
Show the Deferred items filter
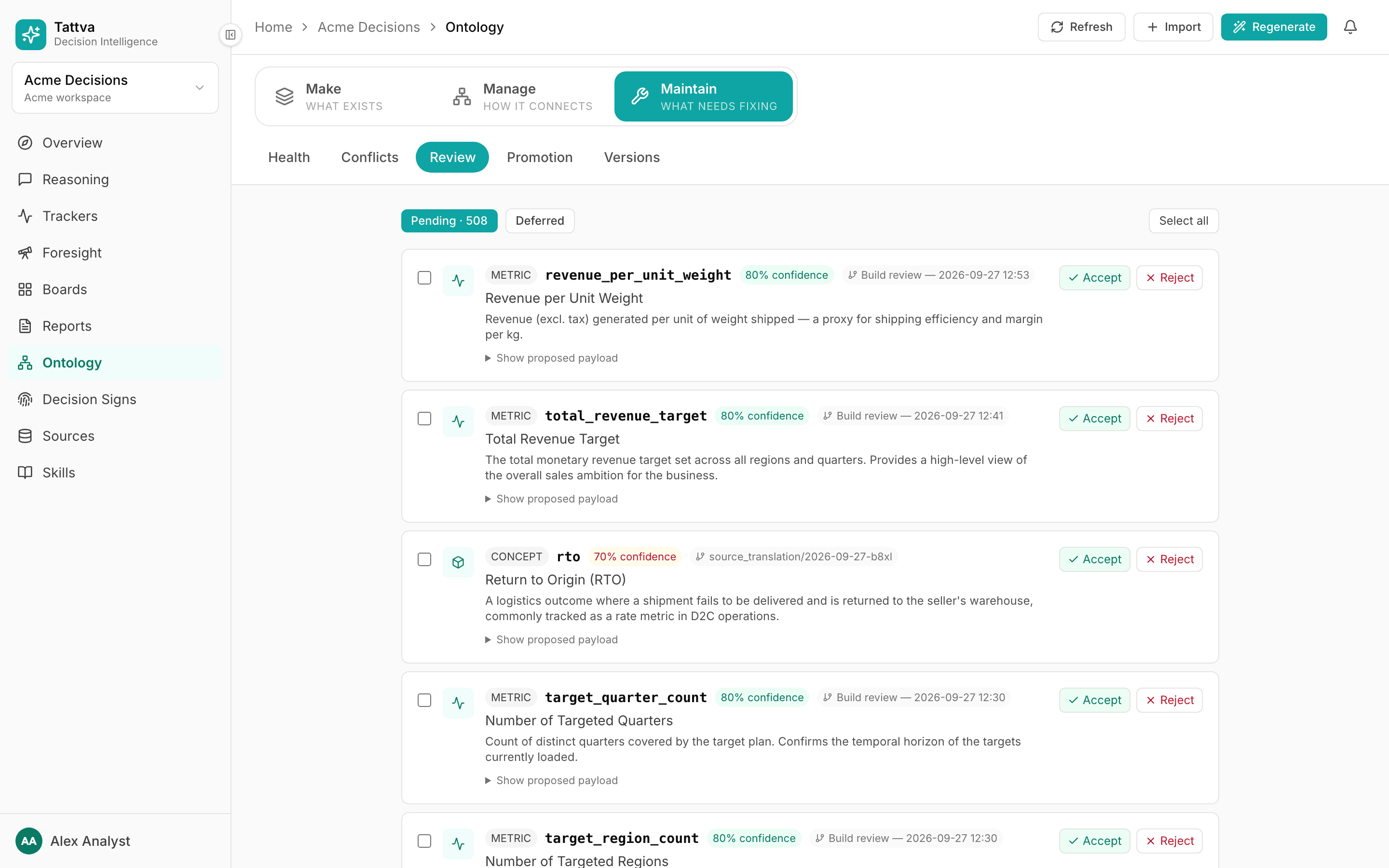540,221
